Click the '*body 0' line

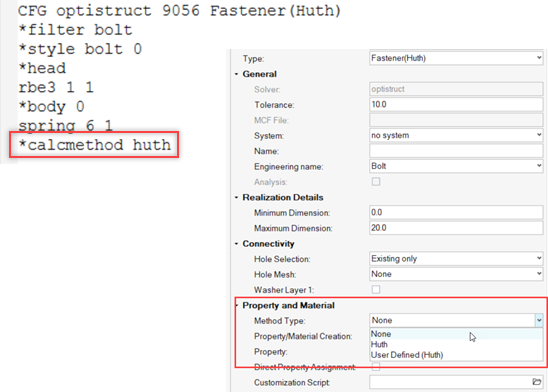51,107
